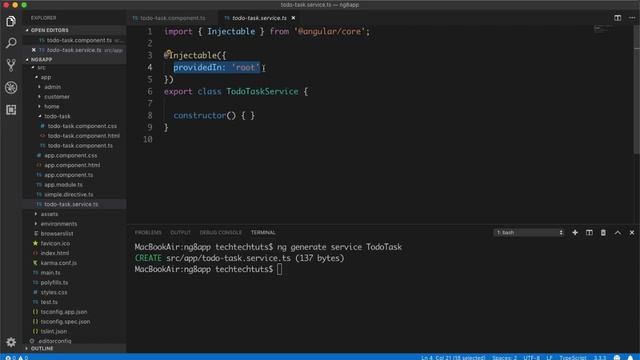
Task: Open the Debug view icon
Action: click(x=11, y=87)
